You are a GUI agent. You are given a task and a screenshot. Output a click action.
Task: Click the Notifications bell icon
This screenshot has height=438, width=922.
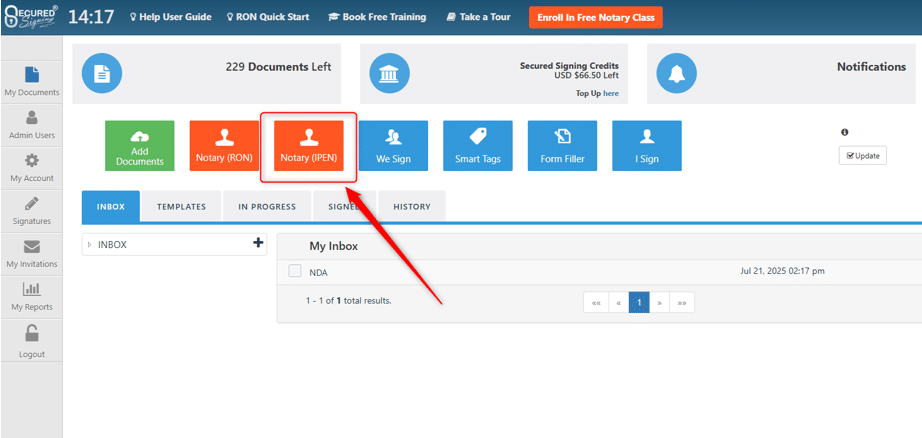[x=676, y=73]
